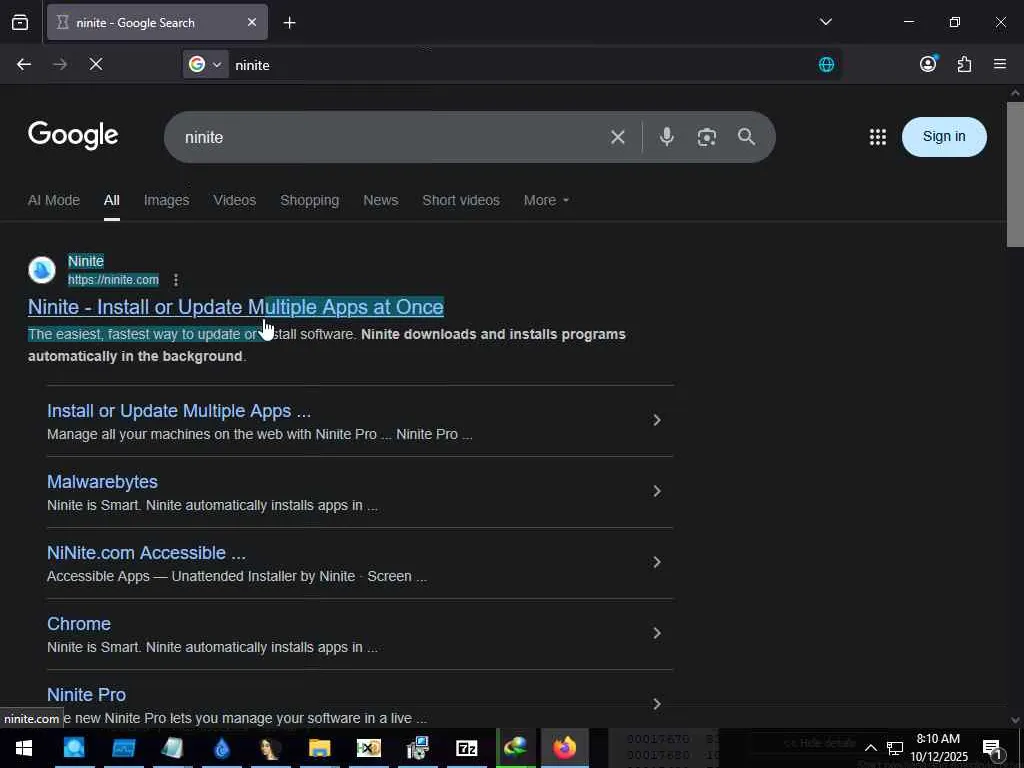Open File Explorer folder icon in taskbar
This screenshot has width=1024, height=768.
tap(319, 748)
